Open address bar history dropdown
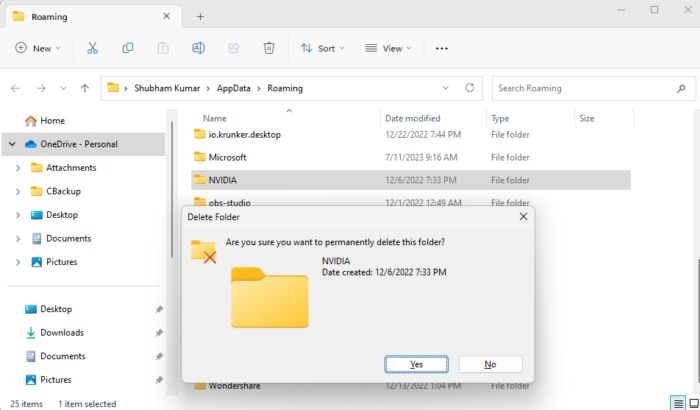The height and width of the screenshot is (410, 700). click(445, 88)
